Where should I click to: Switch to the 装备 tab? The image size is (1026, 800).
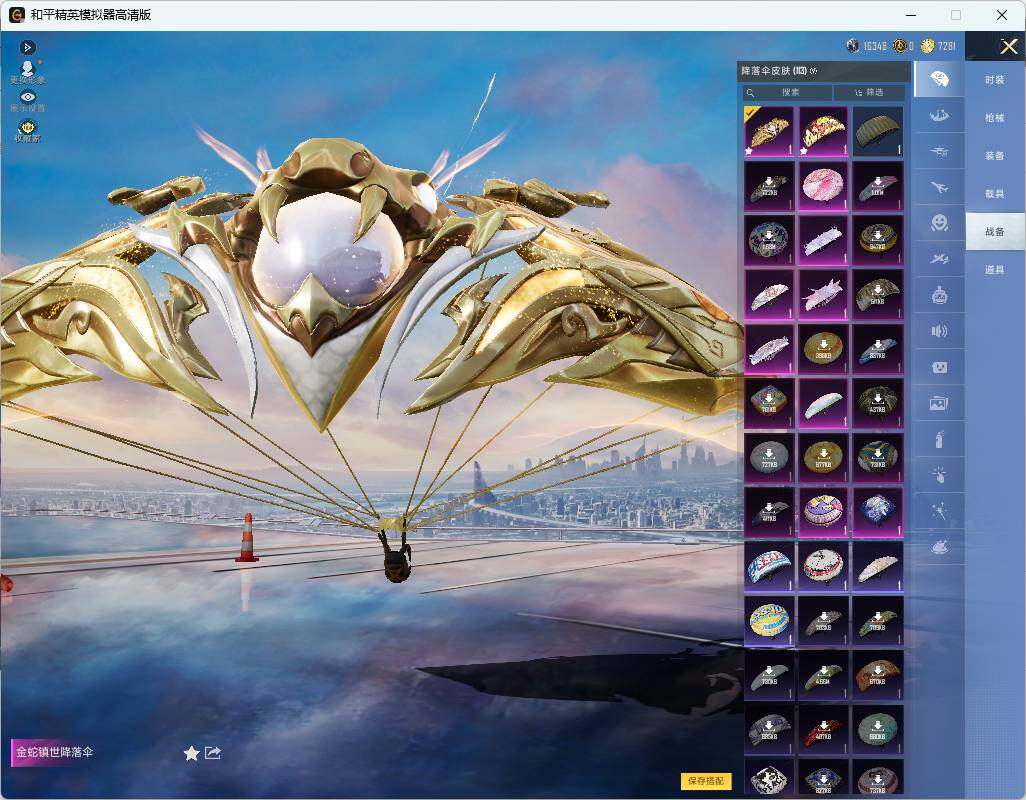coord(995,156)
